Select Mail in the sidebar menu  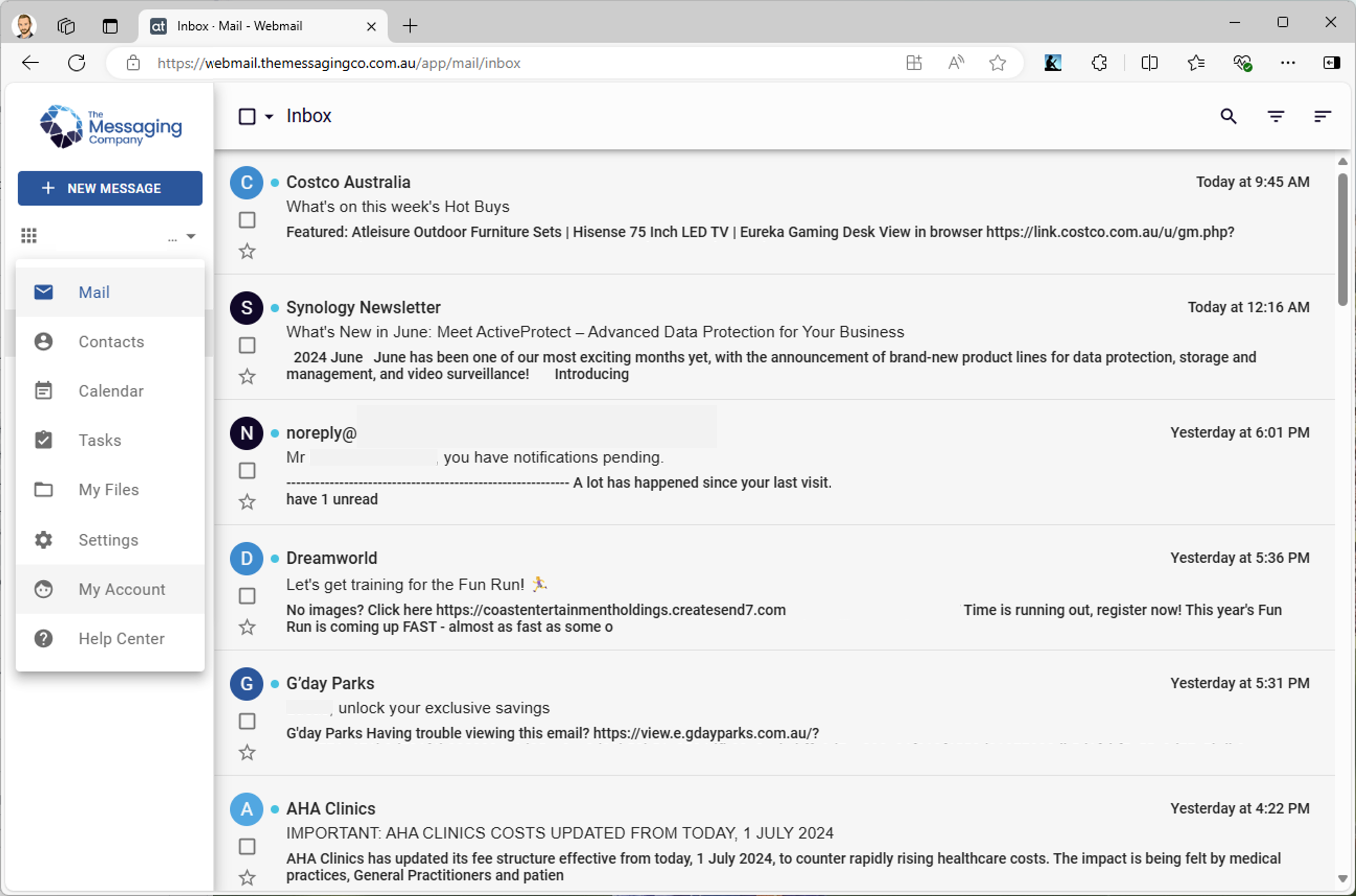point(94,292)
